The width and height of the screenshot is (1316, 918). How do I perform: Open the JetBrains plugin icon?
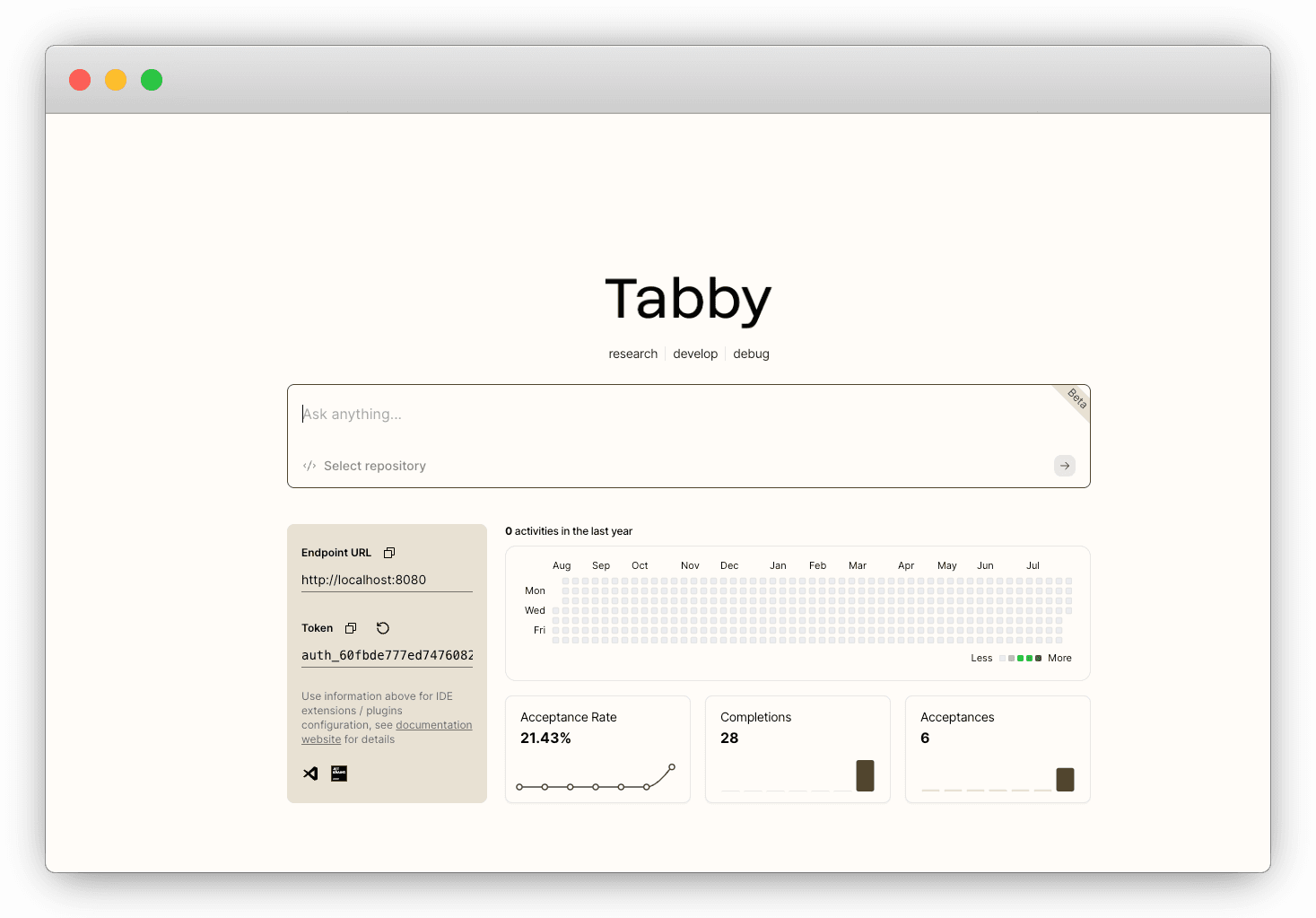coord(338,773)
